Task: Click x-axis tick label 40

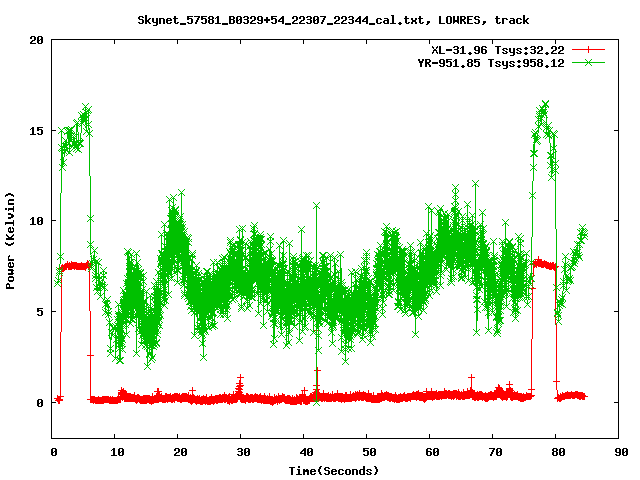Action: click(x=306, y=452)
